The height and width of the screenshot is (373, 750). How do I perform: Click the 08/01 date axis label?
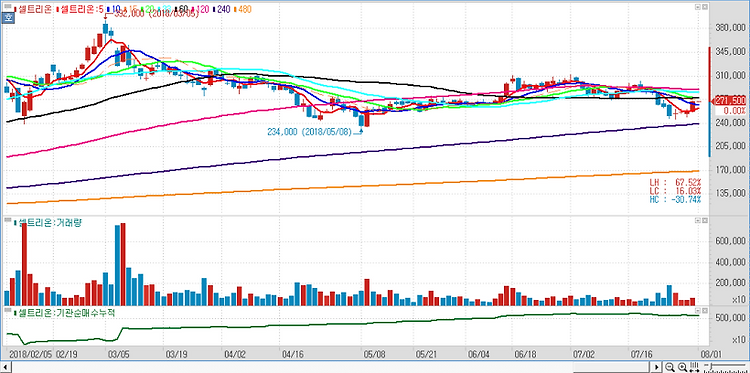711,355
